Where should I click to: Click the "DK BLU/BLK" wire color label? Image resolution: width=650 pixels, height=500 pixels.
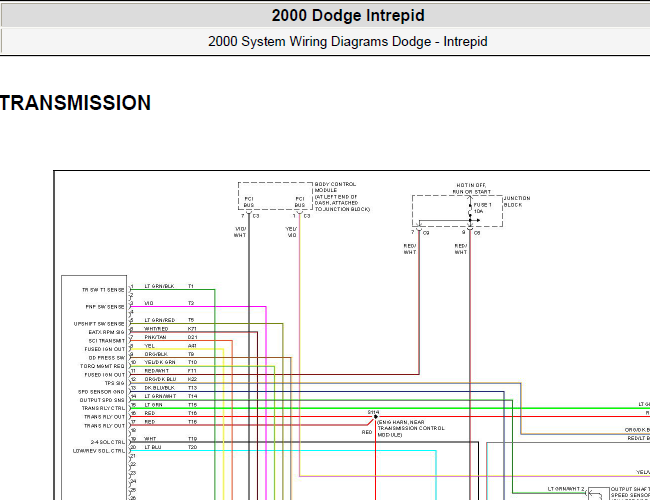coord(159,388)
